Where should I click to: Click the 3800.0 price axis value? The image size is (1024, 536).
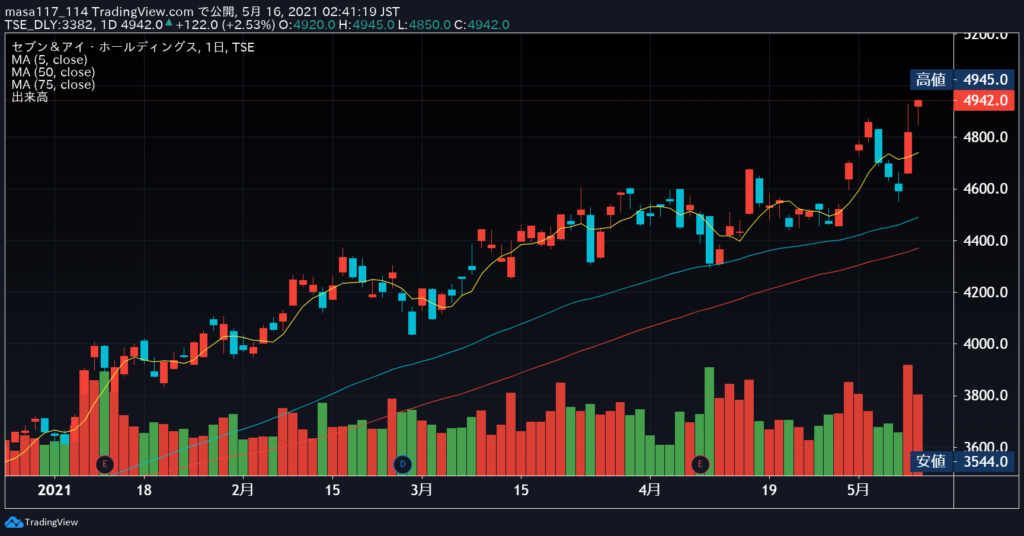[x=985, y=395]
